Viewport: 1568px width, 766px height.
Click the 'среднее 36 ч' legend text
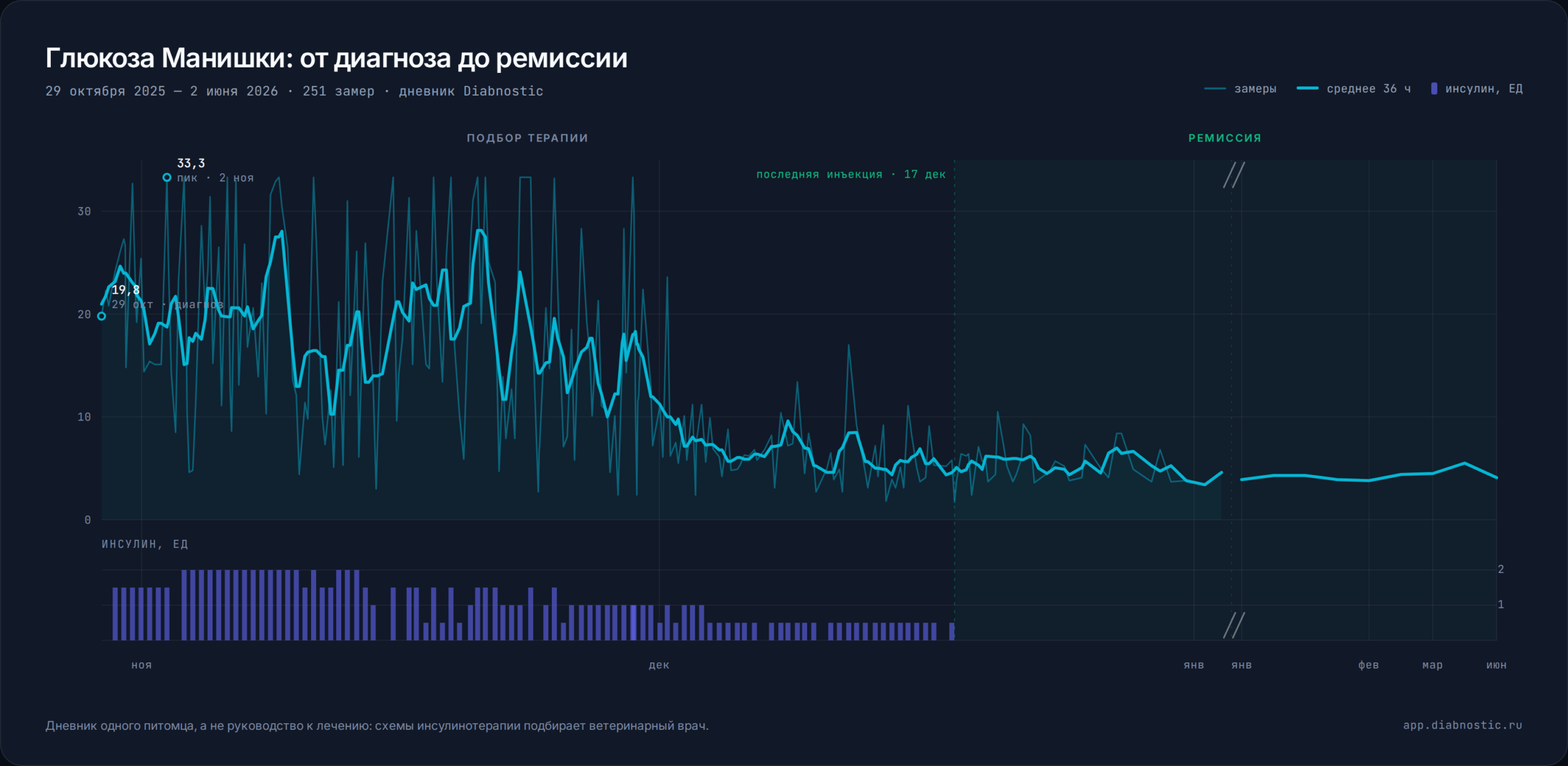tap(1368, 89)
